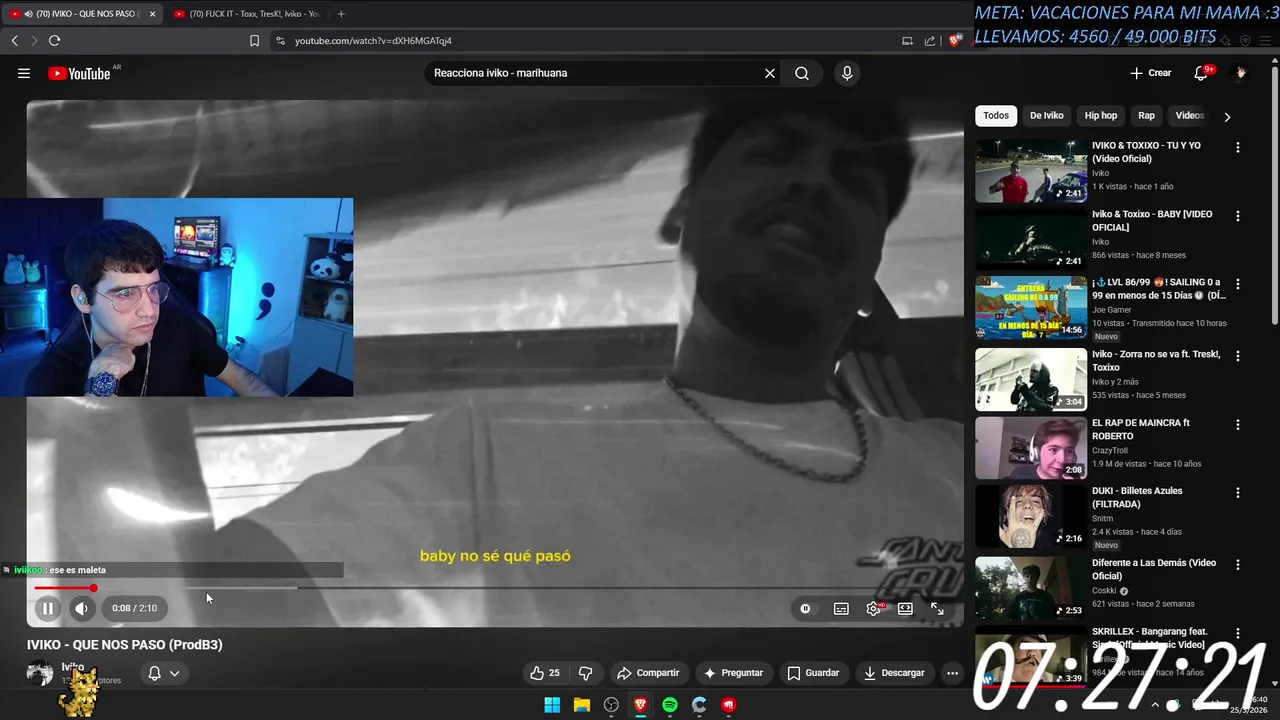Clear the search text with the X
This screenshot has width=1280, height=720.
770,73
